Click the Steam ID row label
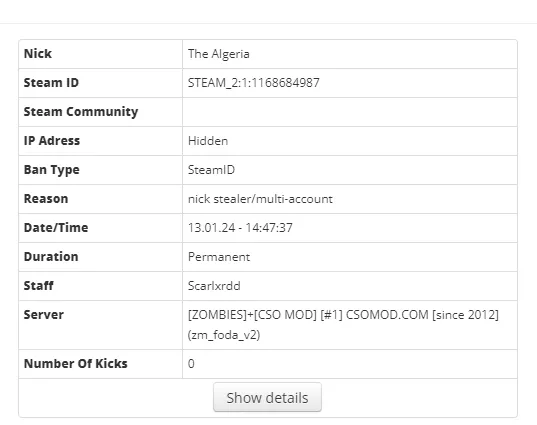This screenshot has width=537, height=425. click(51, 83)
